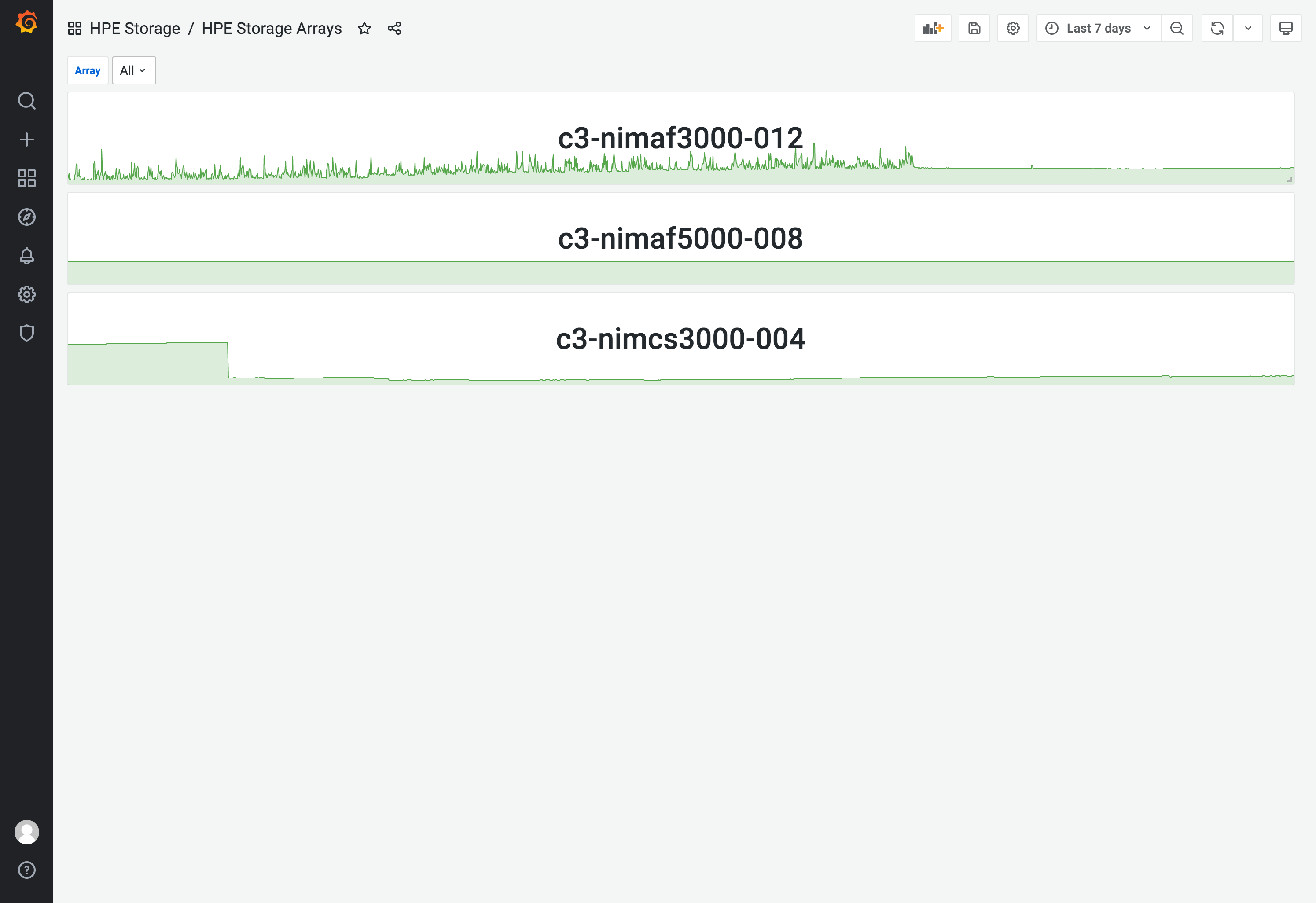1316x903 pixels.
Task: Open the Explore compass icon
Action: (x=26, y=217)
